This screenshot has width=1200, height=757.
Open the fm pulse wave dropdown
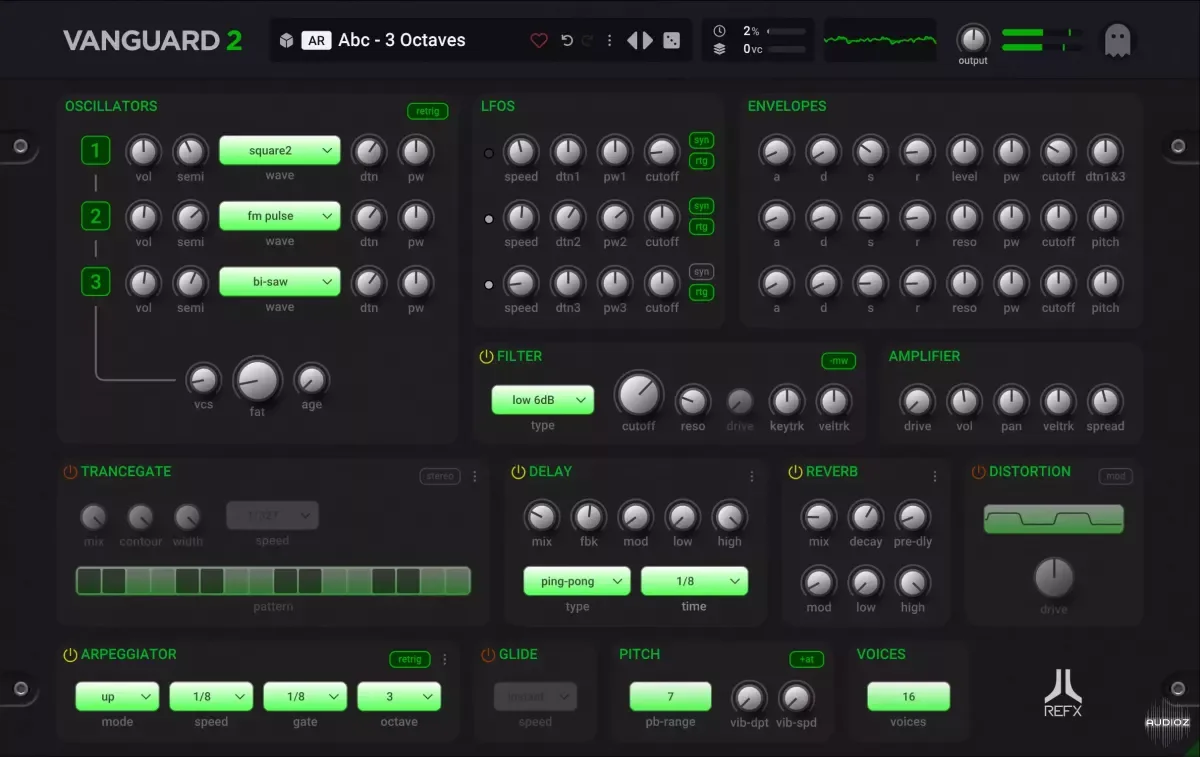pyautogui.click(x=280, y=216)
